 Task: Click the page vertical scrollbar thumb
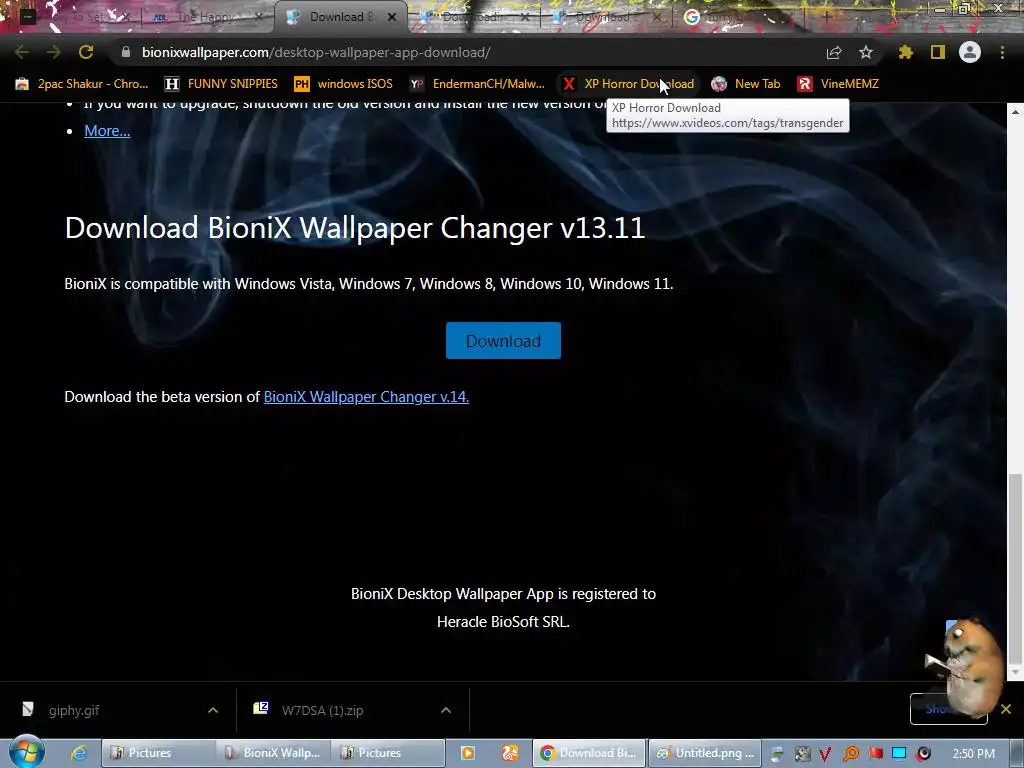tap(1015, 568)
